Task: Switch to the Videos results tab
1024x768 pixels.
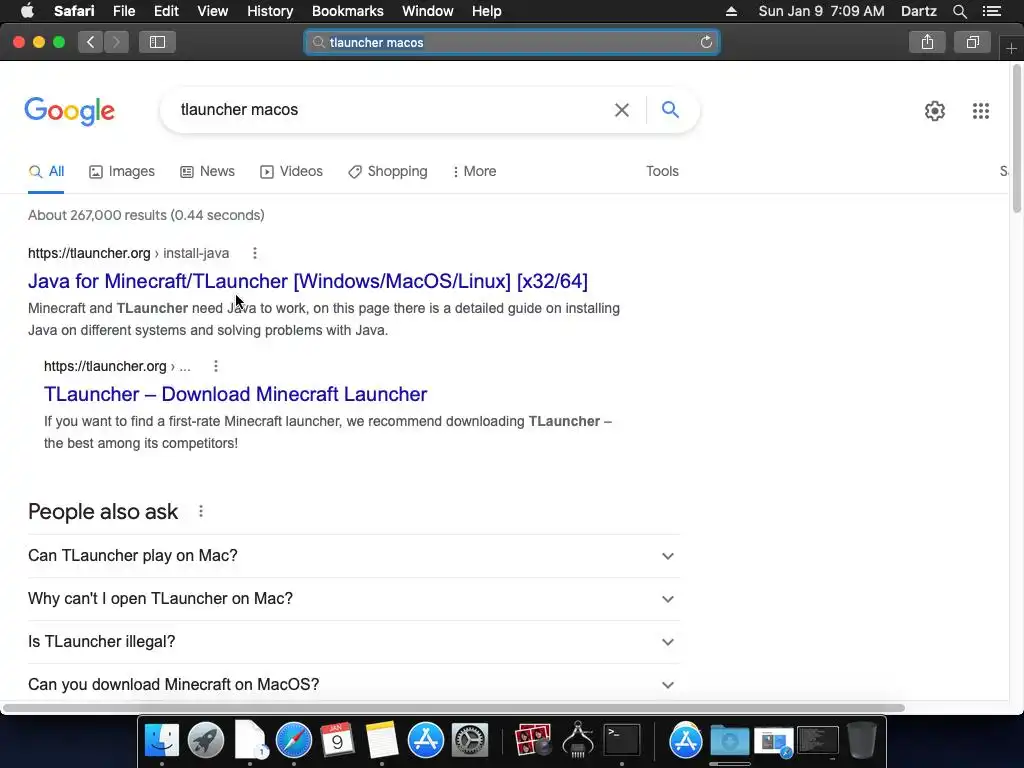Action: coord(291,172)
